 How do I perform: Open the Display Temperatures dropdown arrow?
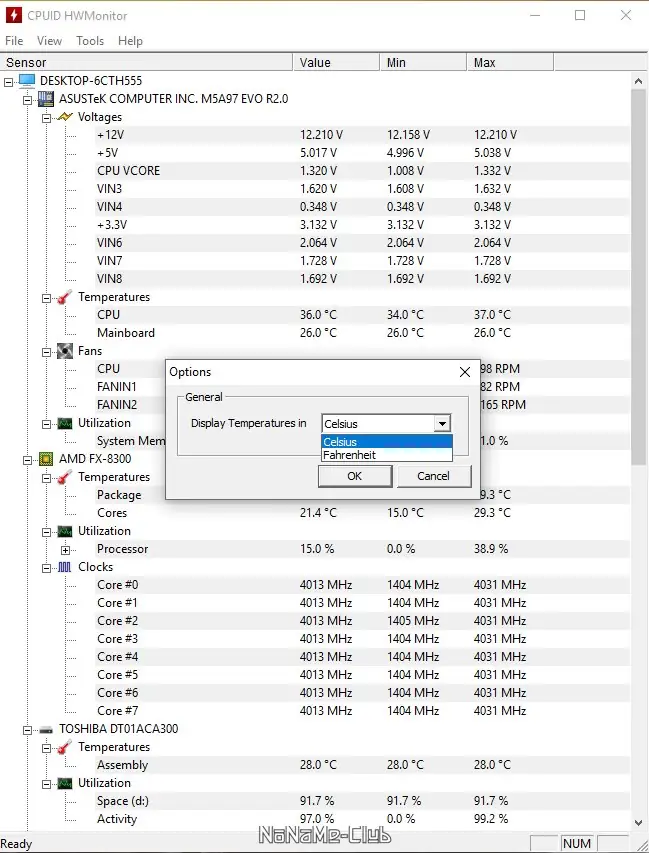click(x=442, y=423)
